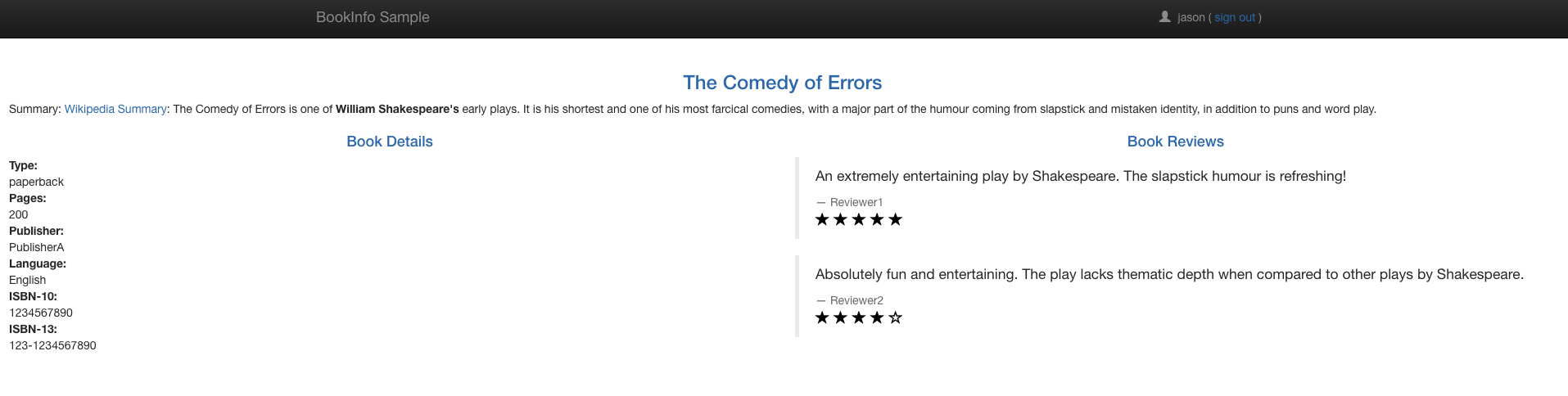Click the second star under Reviewer2
Viewport: 1568px width, 396px height.
[840, 317]
